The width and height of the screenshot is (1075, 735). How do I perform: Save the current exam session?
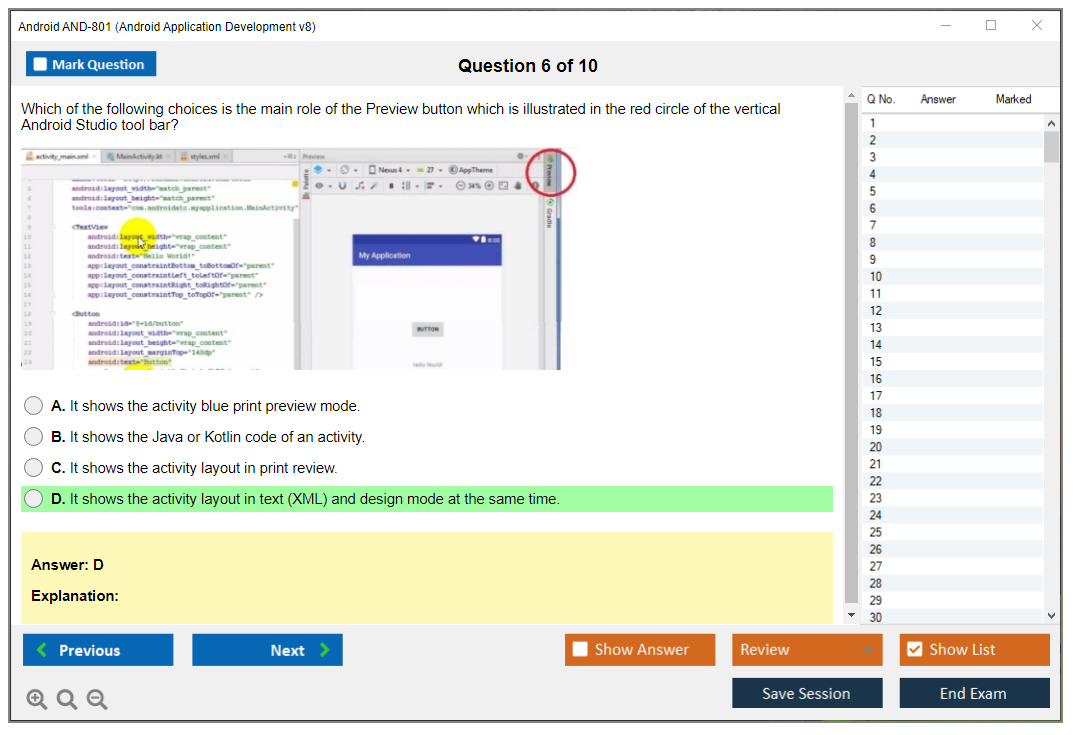coord(806,693)
